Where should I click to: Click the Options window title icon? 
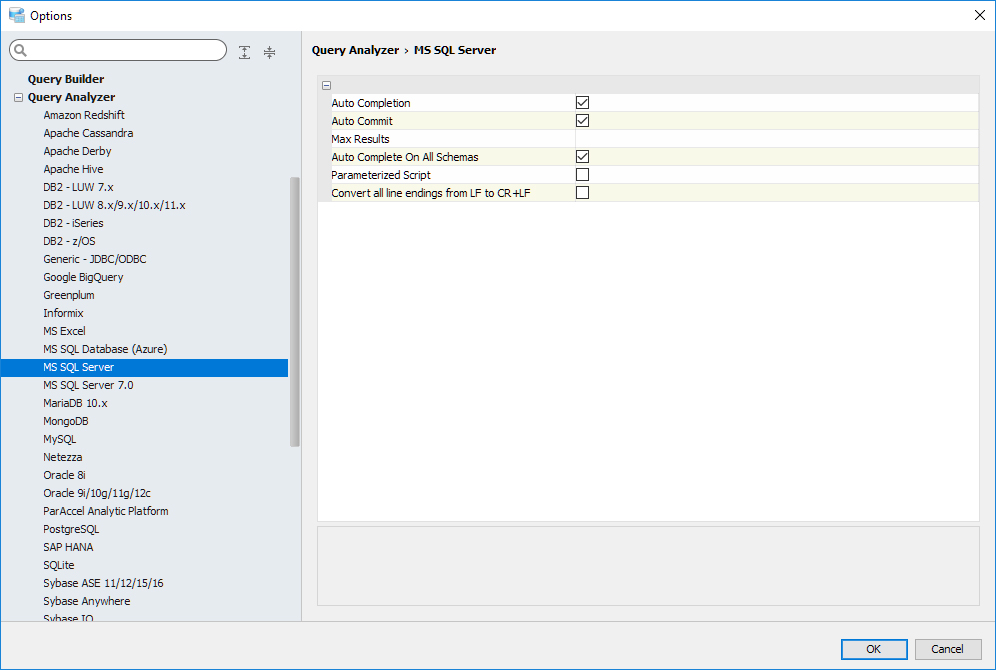click(x=16, y=15)
